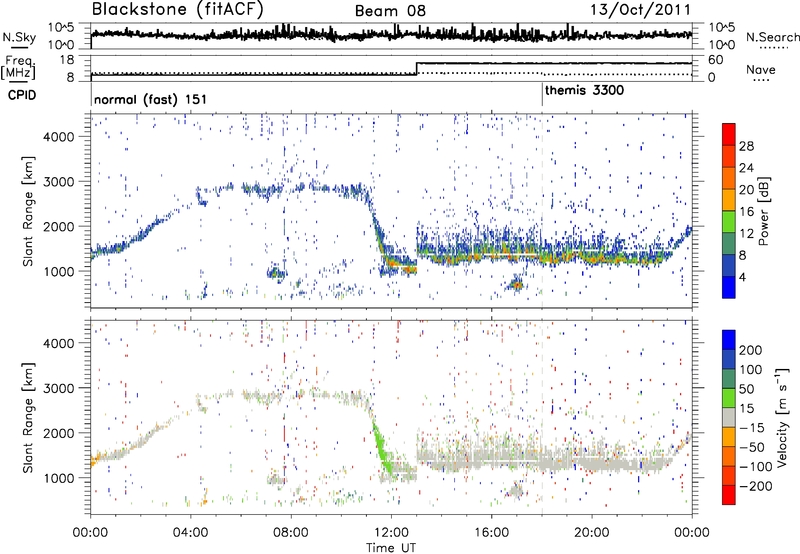Click the '16:00' time axis label
Viewport: 800px width, 554px height.
(491, 533)
